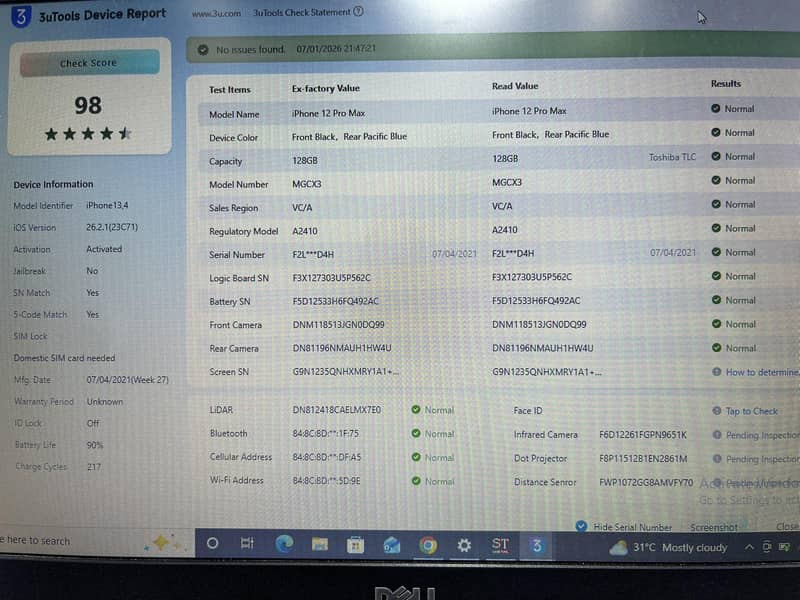The image size is (800, 600).
Task: Expand the hidden system tray icons chevron
Action: pos(749,547)
